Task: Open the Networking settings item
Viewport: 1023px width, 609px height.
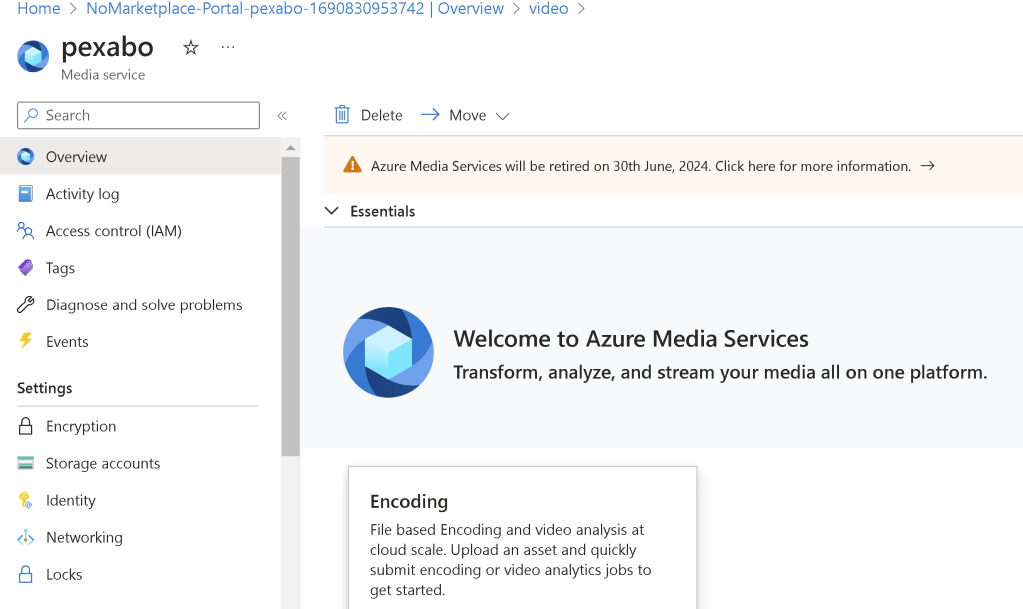Action: [140, 537]
